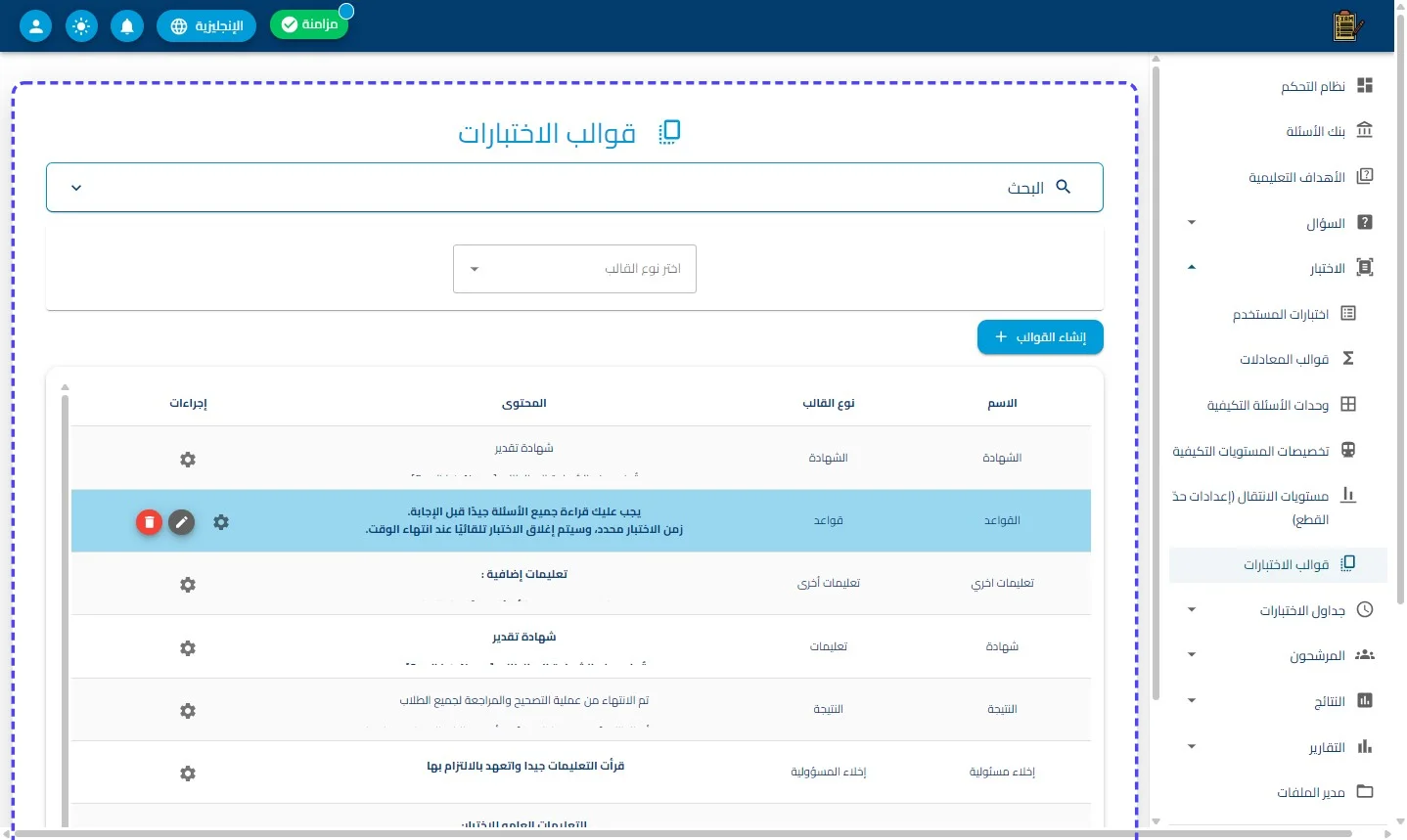The height and width of the screenshot is (840, 1407).
Task: Open the اختر نوع القالب dropdown
Action: (574, 269)
